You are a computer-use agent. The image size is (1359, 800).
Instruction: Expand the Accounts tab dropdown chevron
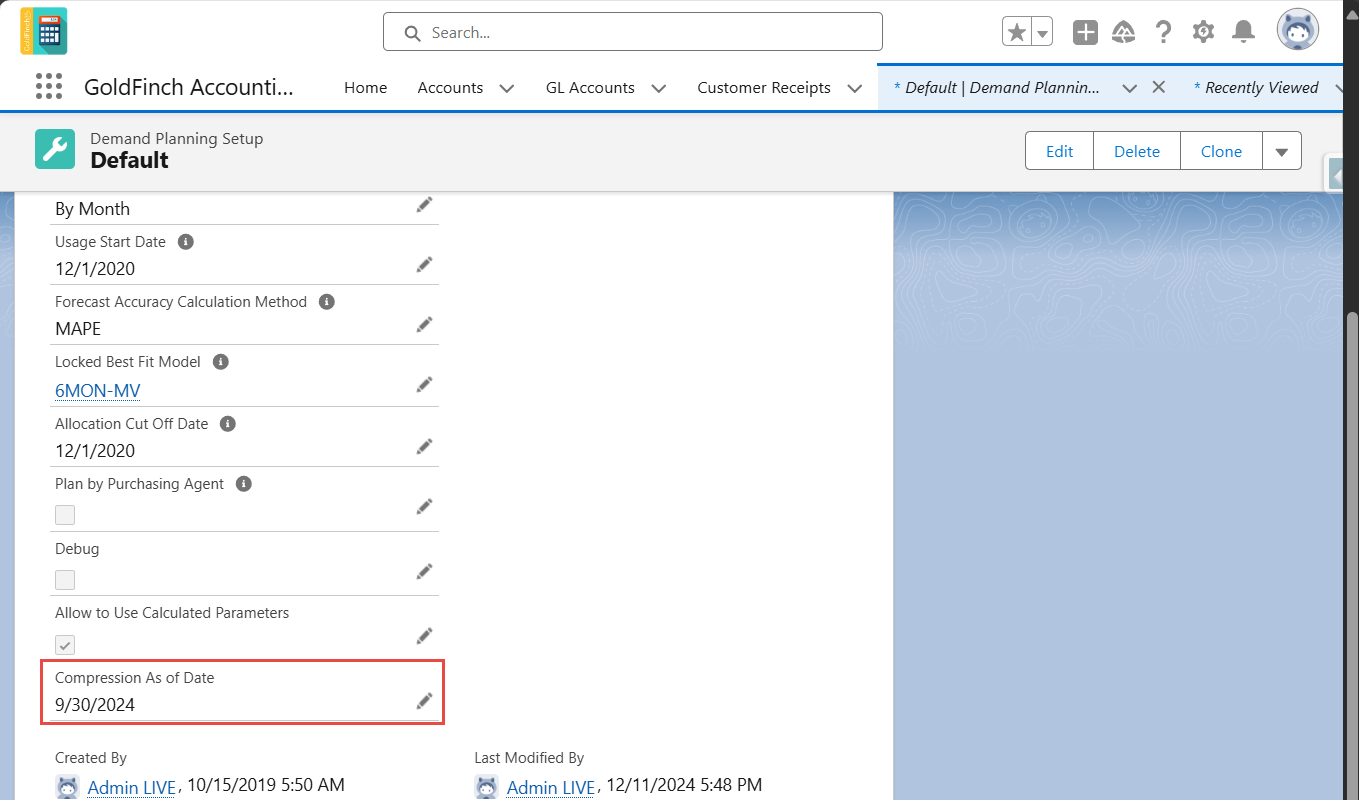click(507, 88)
